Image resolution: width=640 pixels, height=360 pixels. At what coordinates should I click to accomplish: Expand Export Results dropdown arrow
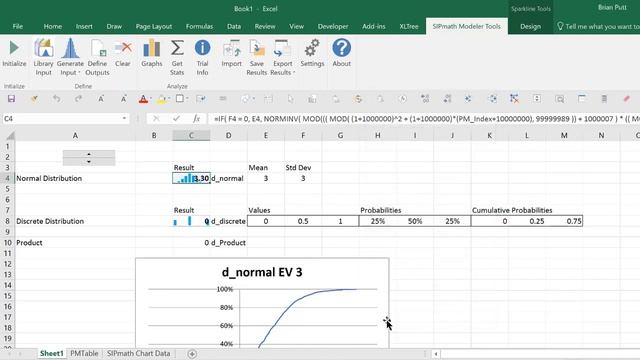293,73
